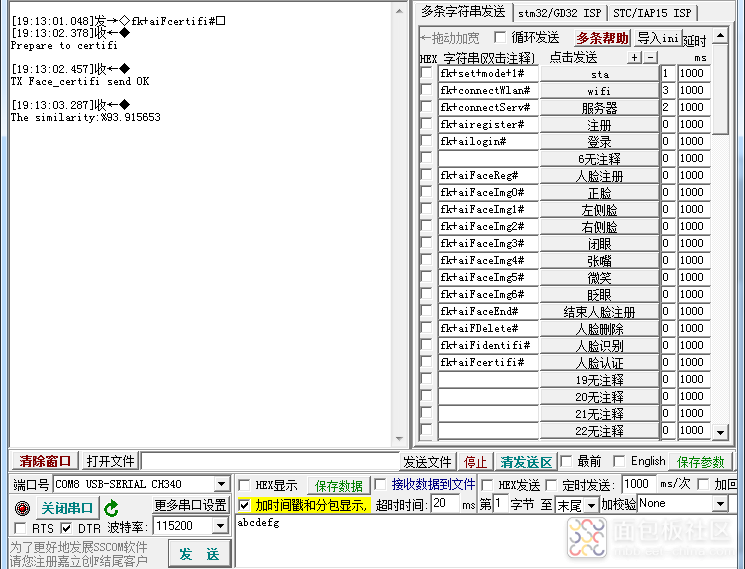Click the 注册 register send button
Viewport: 745px width, 569px height.
600,124
